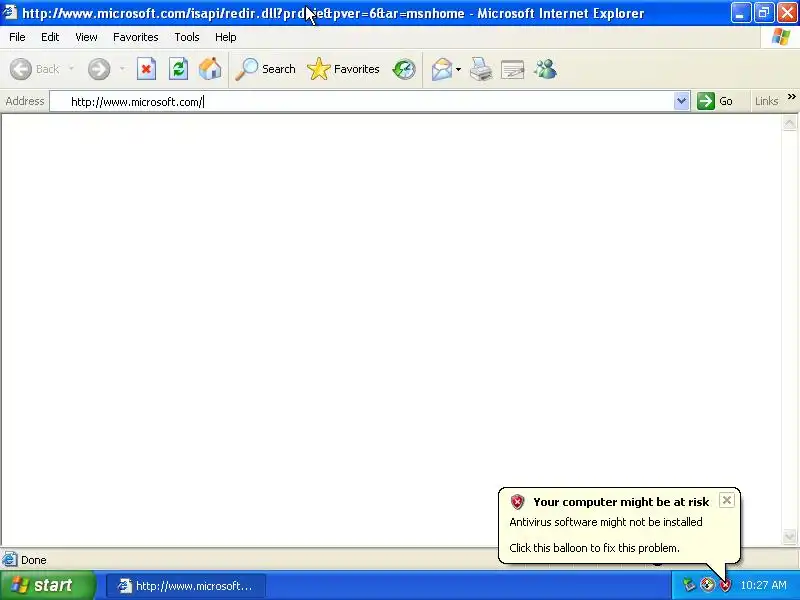Image resolution: width=800 pixels, height=600 pixels.
Task: Click the vertical scrollbar down arrow
Action: click(x=789, y=536)
